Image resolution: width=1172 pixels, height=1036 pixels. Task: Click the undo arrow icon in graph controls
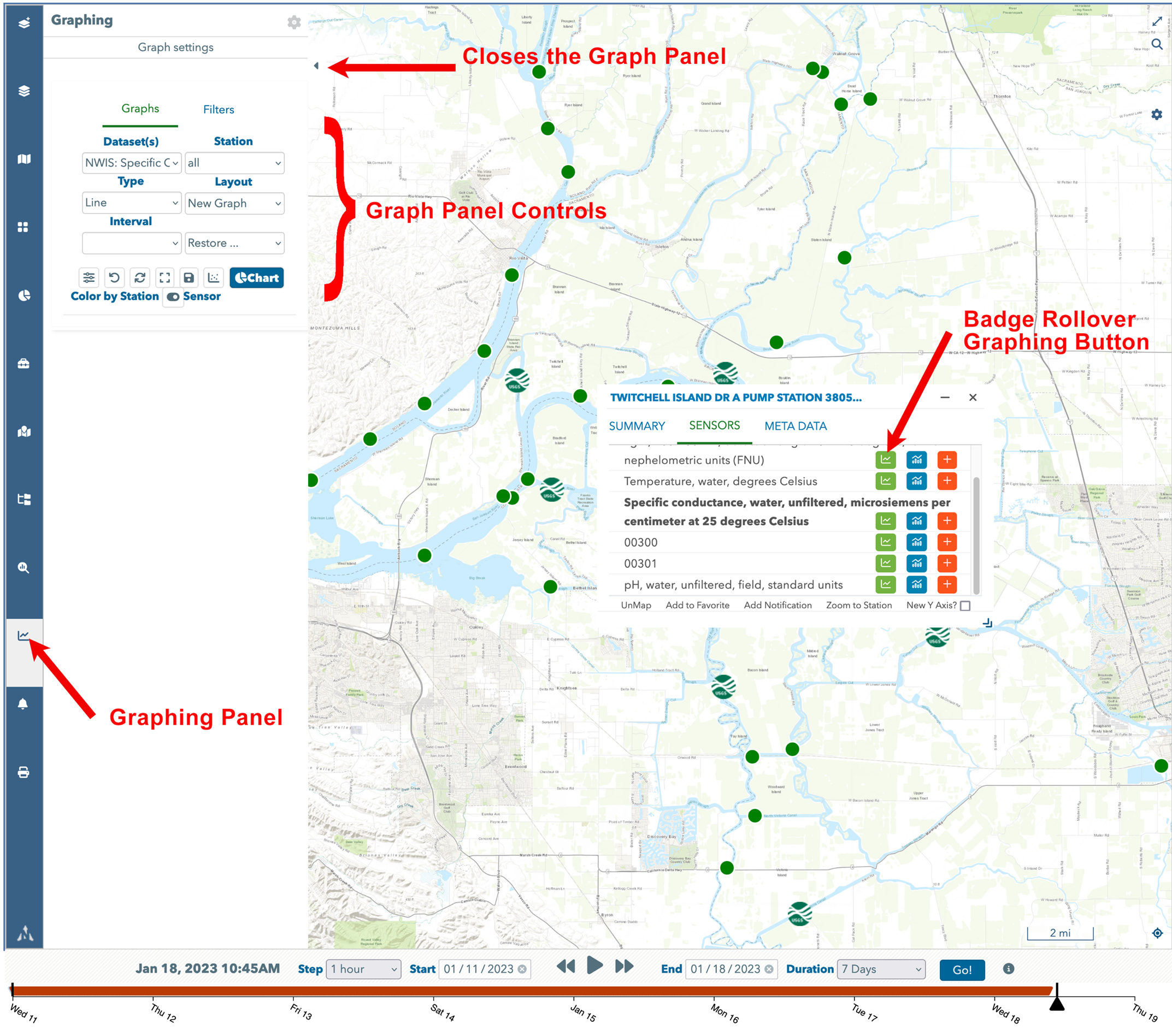(114, 278)
